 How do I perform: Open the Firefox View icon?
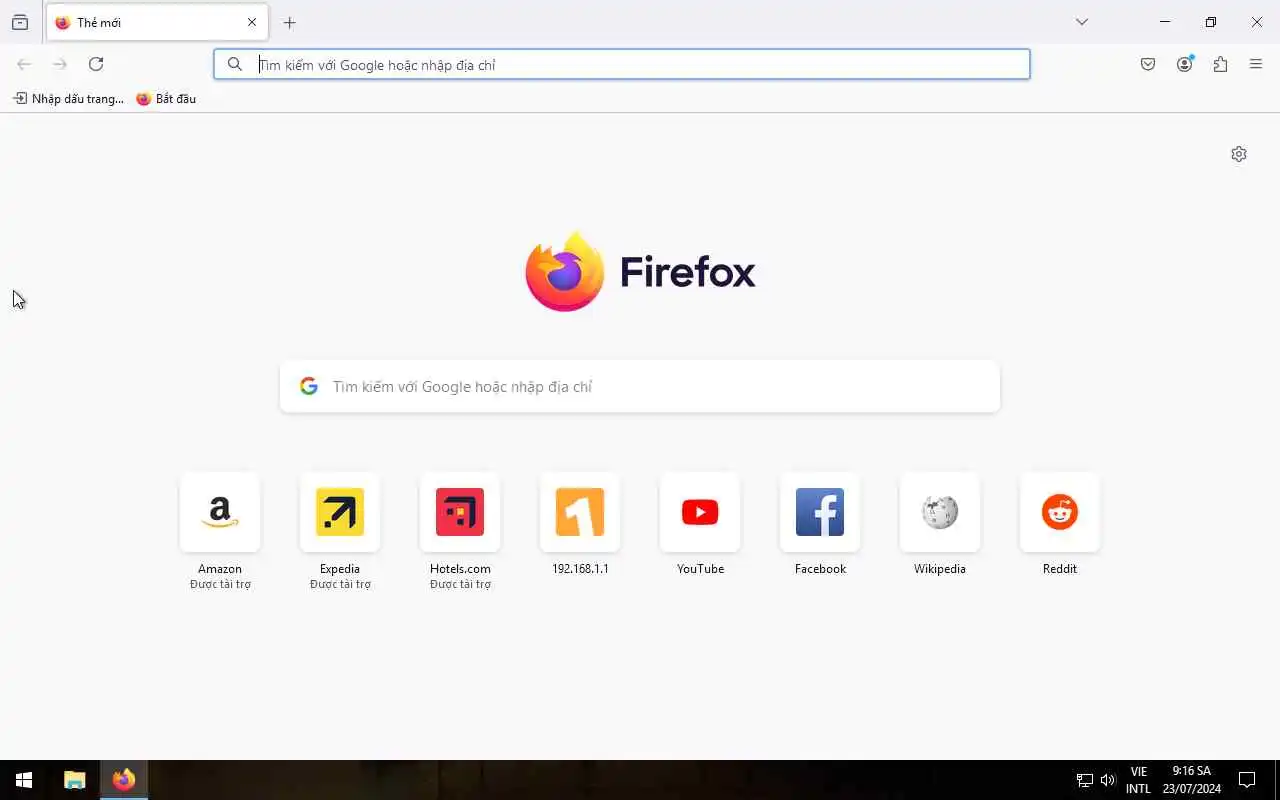point(20,22)
